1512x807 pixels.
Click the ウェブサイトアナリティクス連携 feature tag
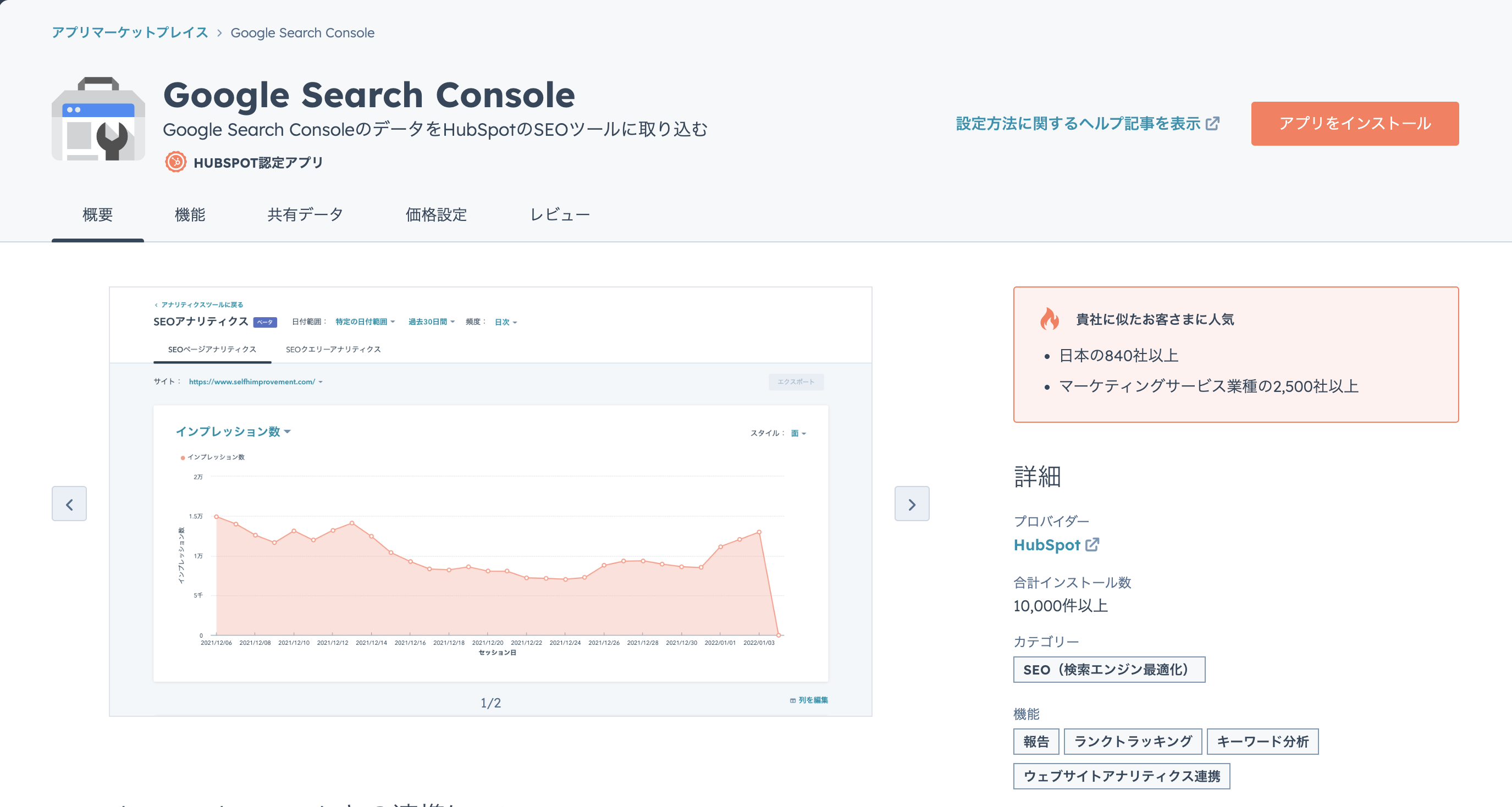click(x=1122, y=776)
